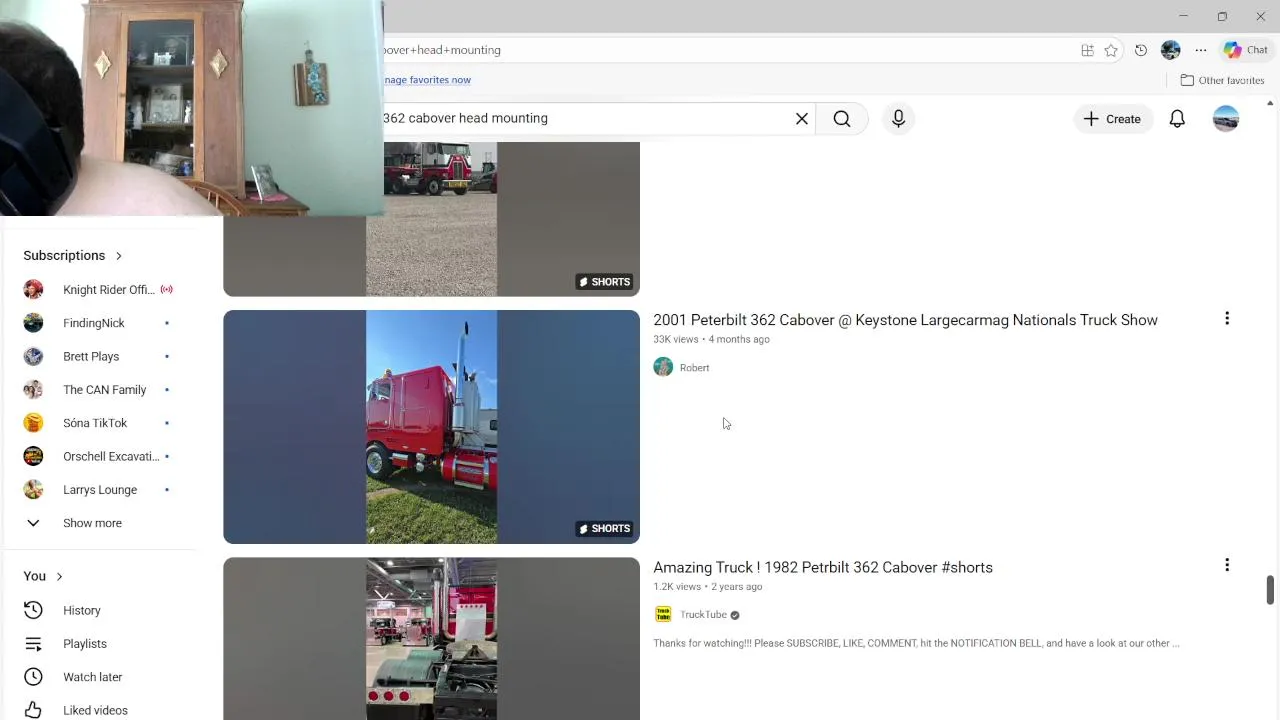Expand the You section chevron

click(59, 576)
